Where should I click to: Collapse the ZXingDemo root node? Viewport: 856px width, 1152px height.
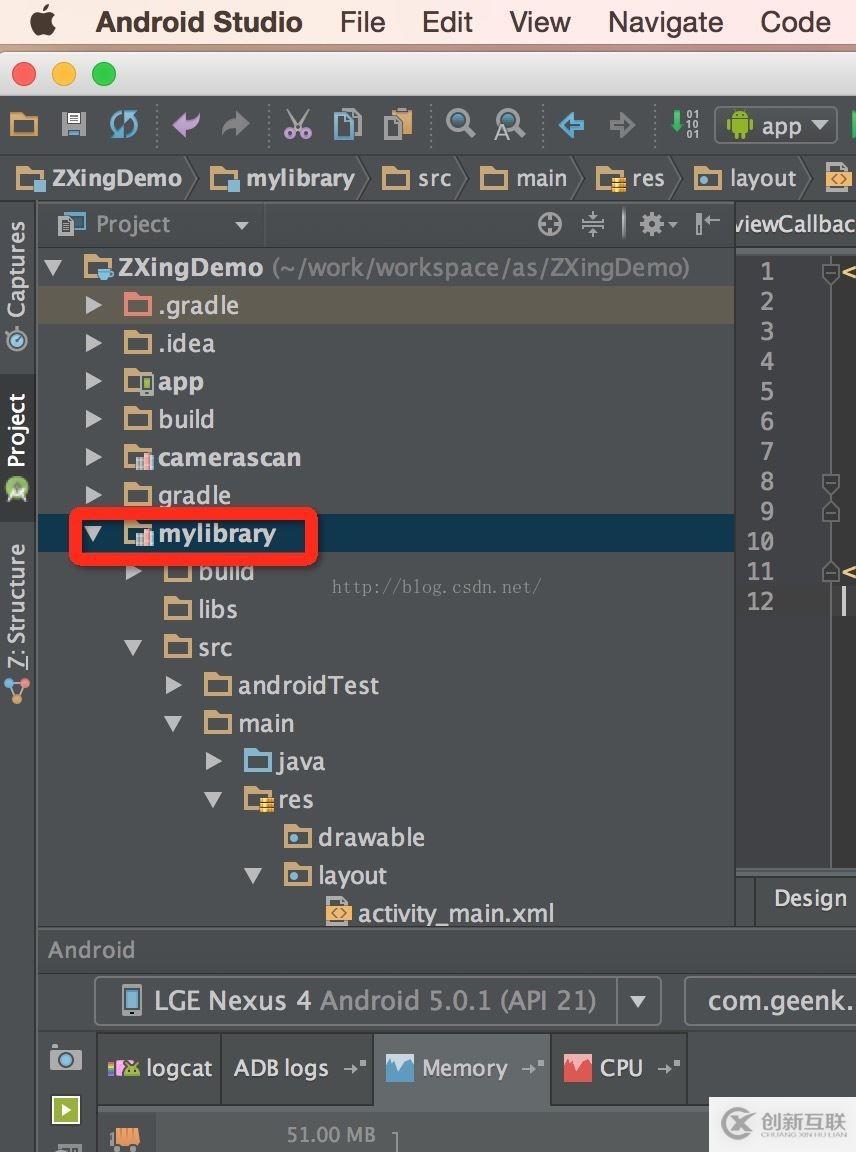point(53,267)
